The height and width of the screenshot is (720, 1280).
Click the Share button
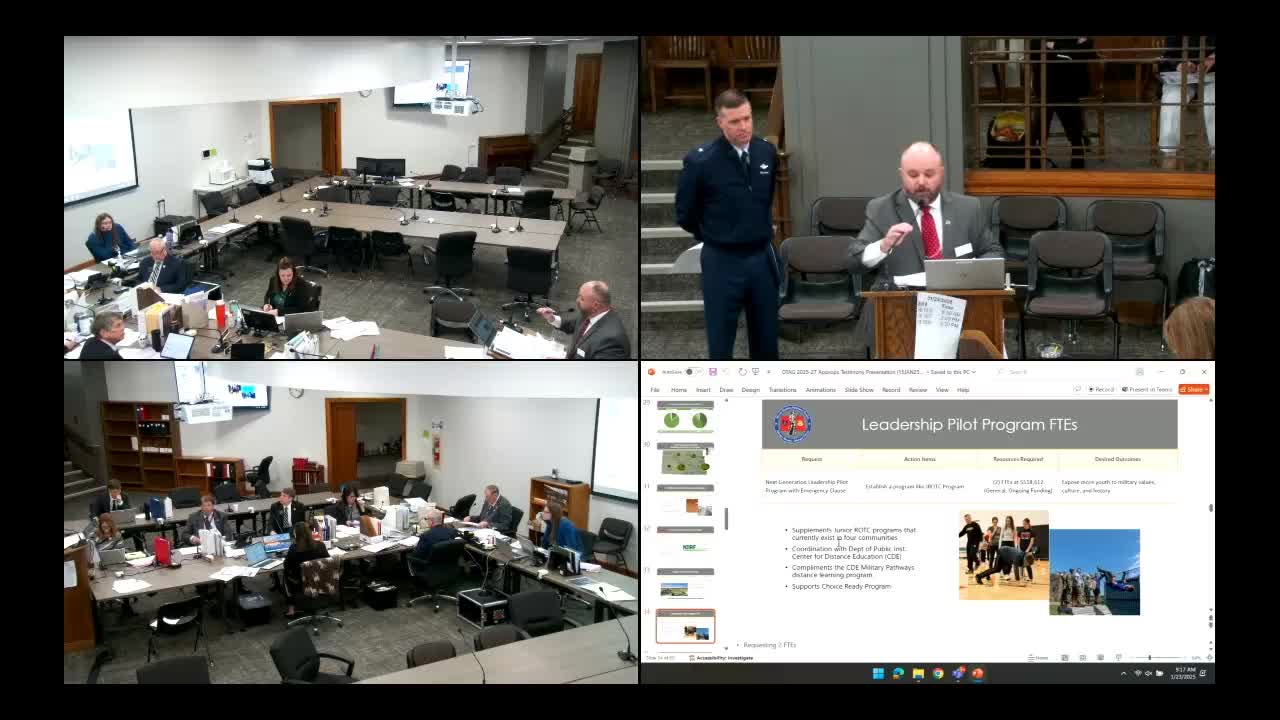tap(1193, 390)
